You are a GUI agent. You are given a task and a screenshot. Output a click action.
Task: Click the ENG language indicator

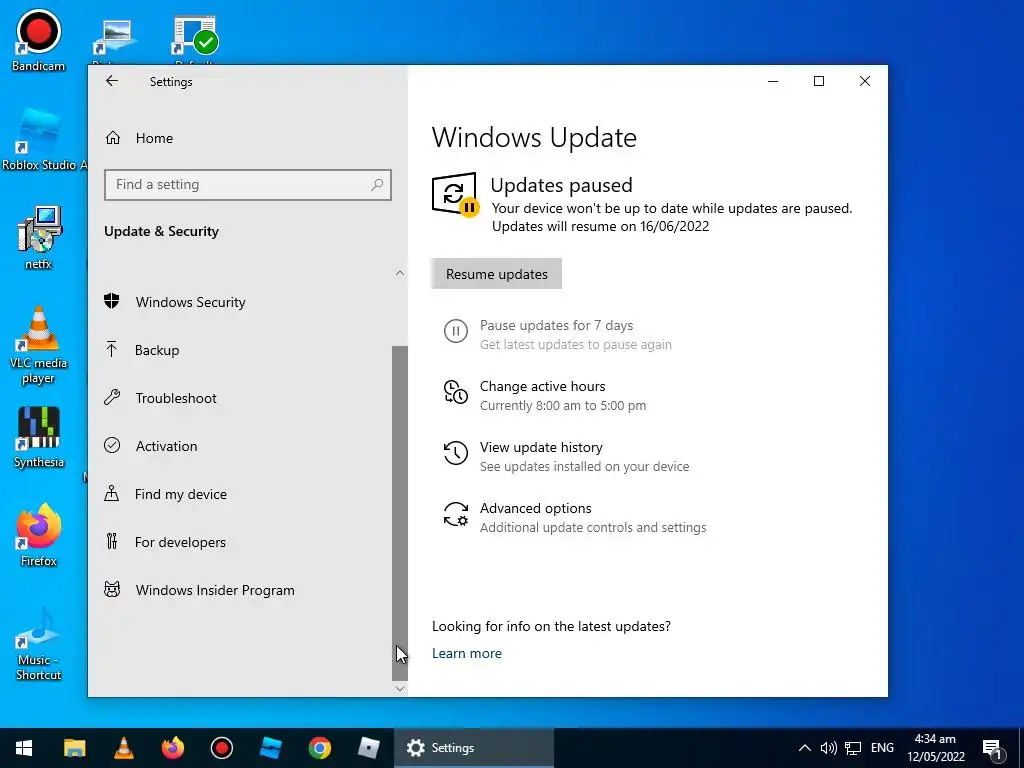[882, 748]
